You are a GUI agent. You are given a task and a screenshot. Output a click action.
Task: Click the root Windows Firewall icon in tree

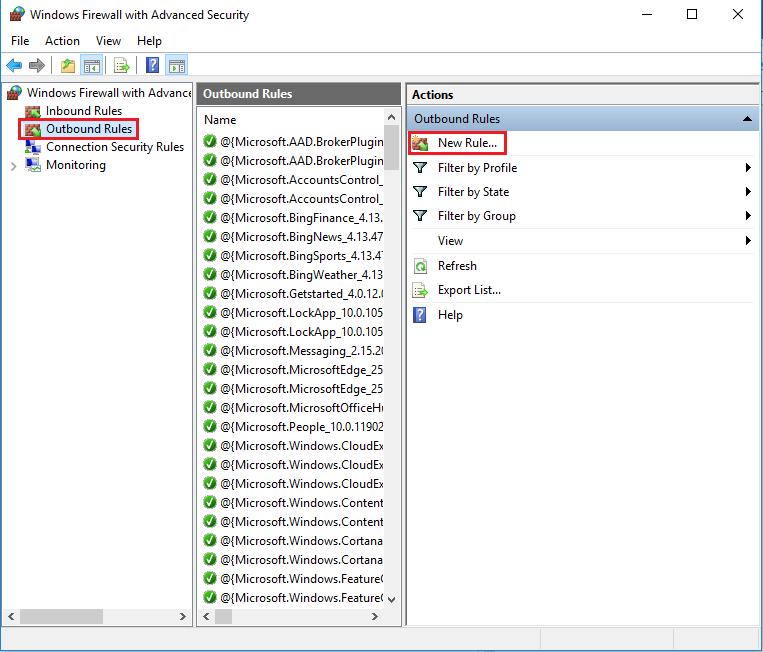tap(15, 92)
